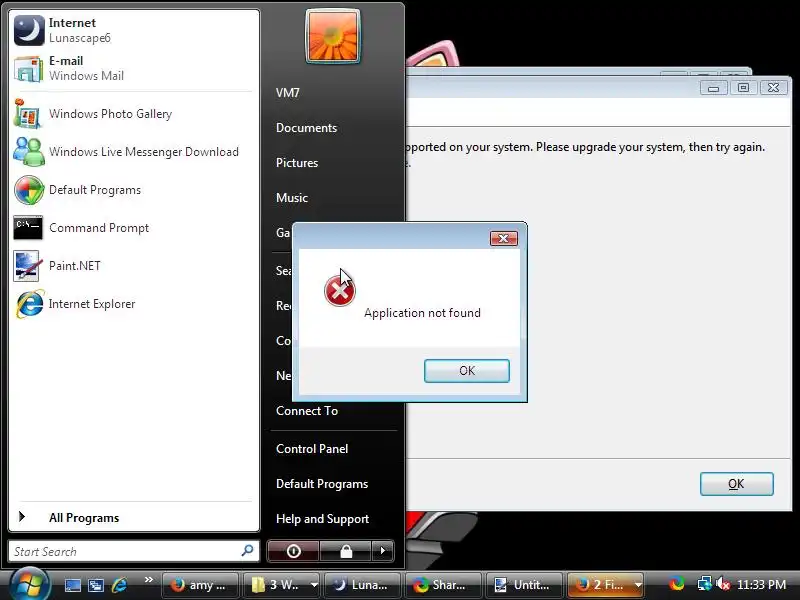Click the Chrome system tray icon
Viewport: 800px width, 600px height.
677,584
